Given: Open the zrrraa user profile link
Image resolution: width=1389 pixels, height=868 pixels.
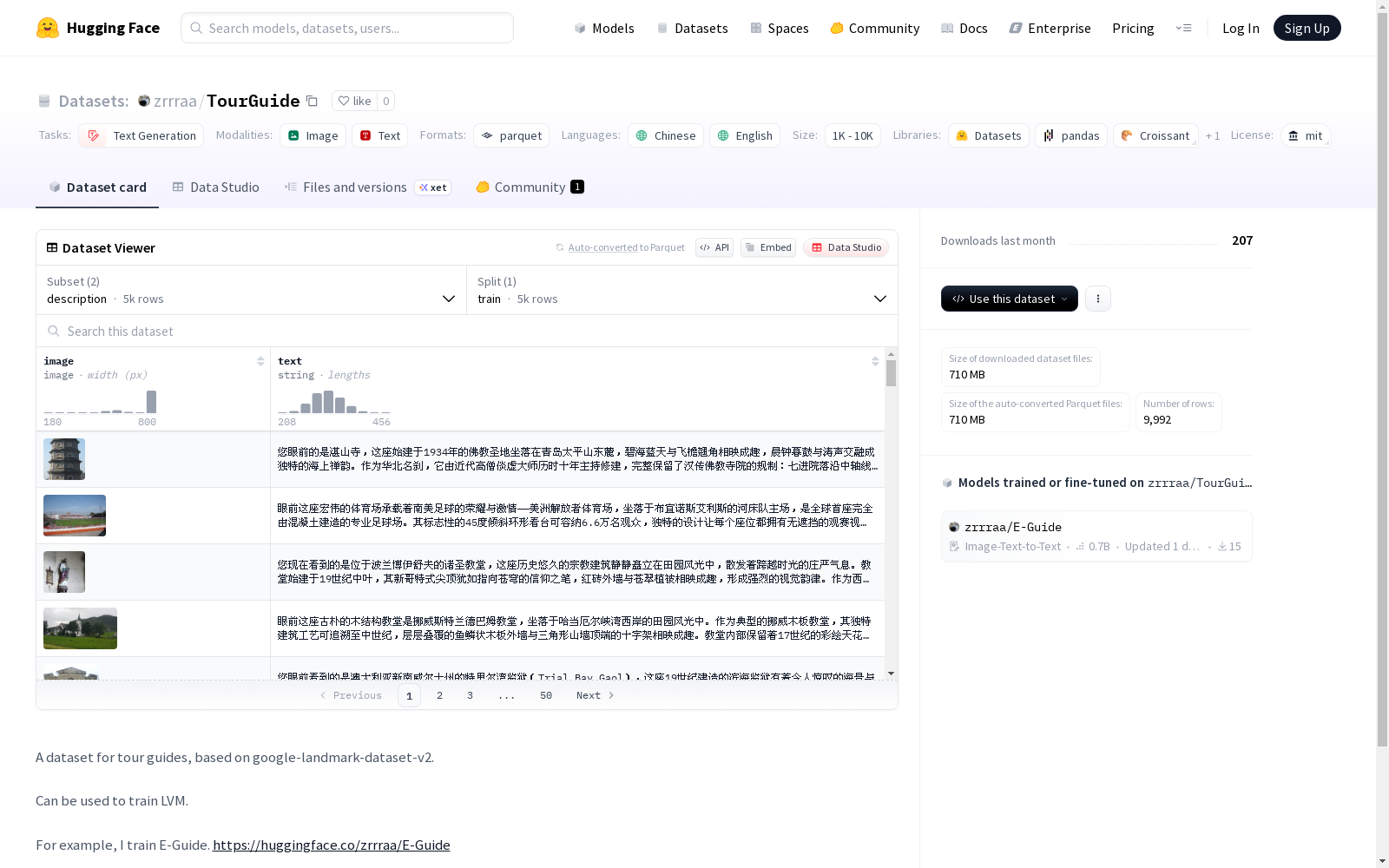Looking at the screenshot, I should point(175,101).
